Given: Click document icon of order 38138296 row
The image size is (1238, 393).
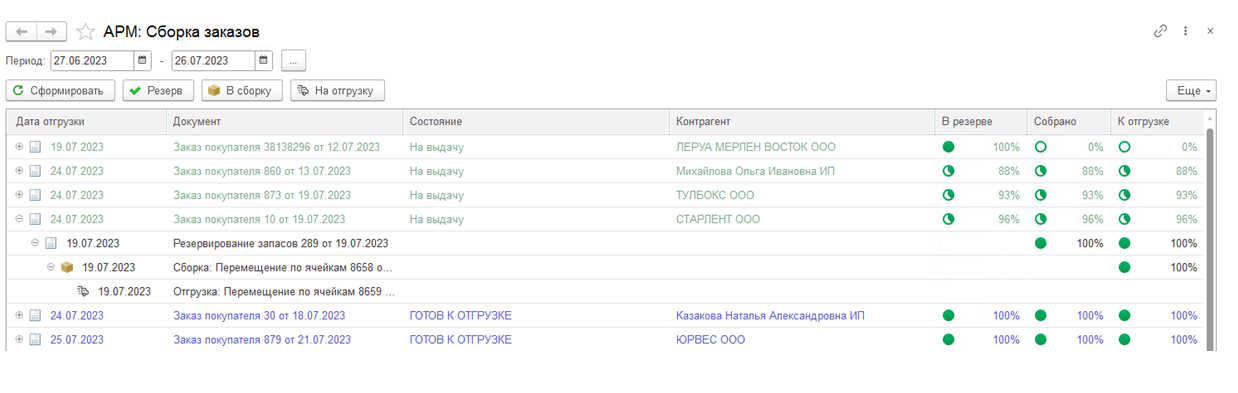Looking at the screenshot, I should pyautogui.click(x=35, y=147).
